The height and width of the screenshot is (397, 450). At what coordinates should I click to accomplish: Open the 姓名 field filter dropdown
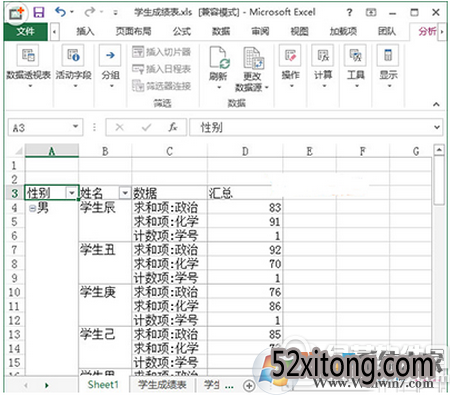point(125,193)
